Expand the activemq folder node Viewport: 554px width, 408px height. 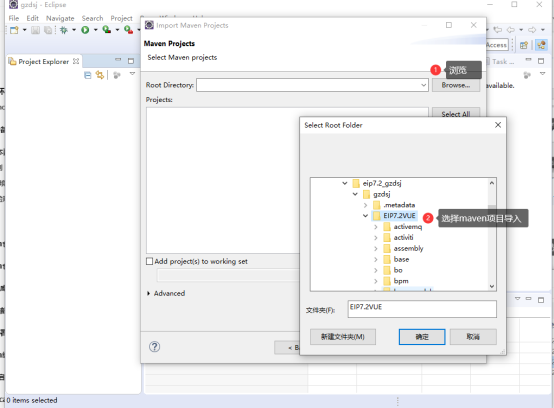[x=376, y=227]
